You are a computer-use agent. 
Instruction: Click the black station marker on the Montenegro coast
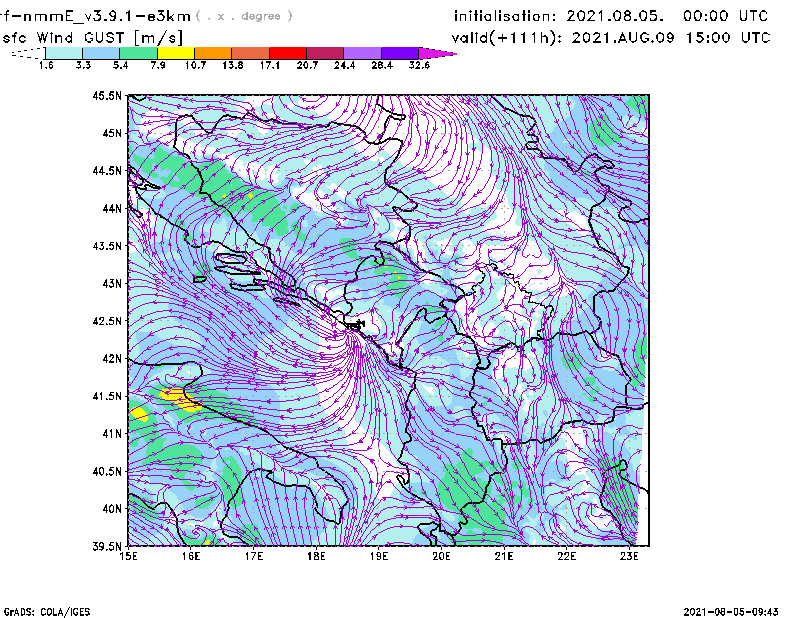point(357,324)
